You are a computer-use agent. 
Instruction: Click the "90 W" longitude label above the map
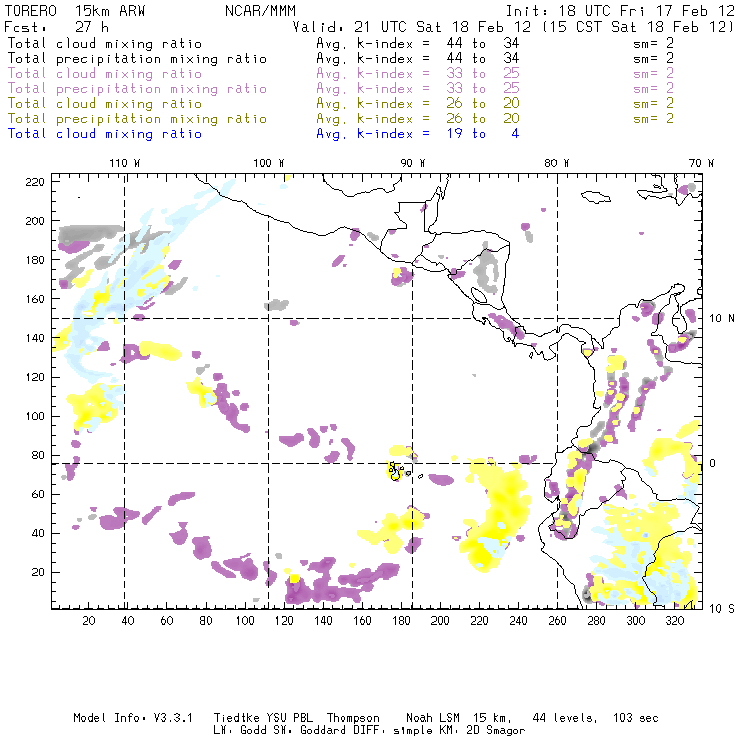tap(413, 163)
